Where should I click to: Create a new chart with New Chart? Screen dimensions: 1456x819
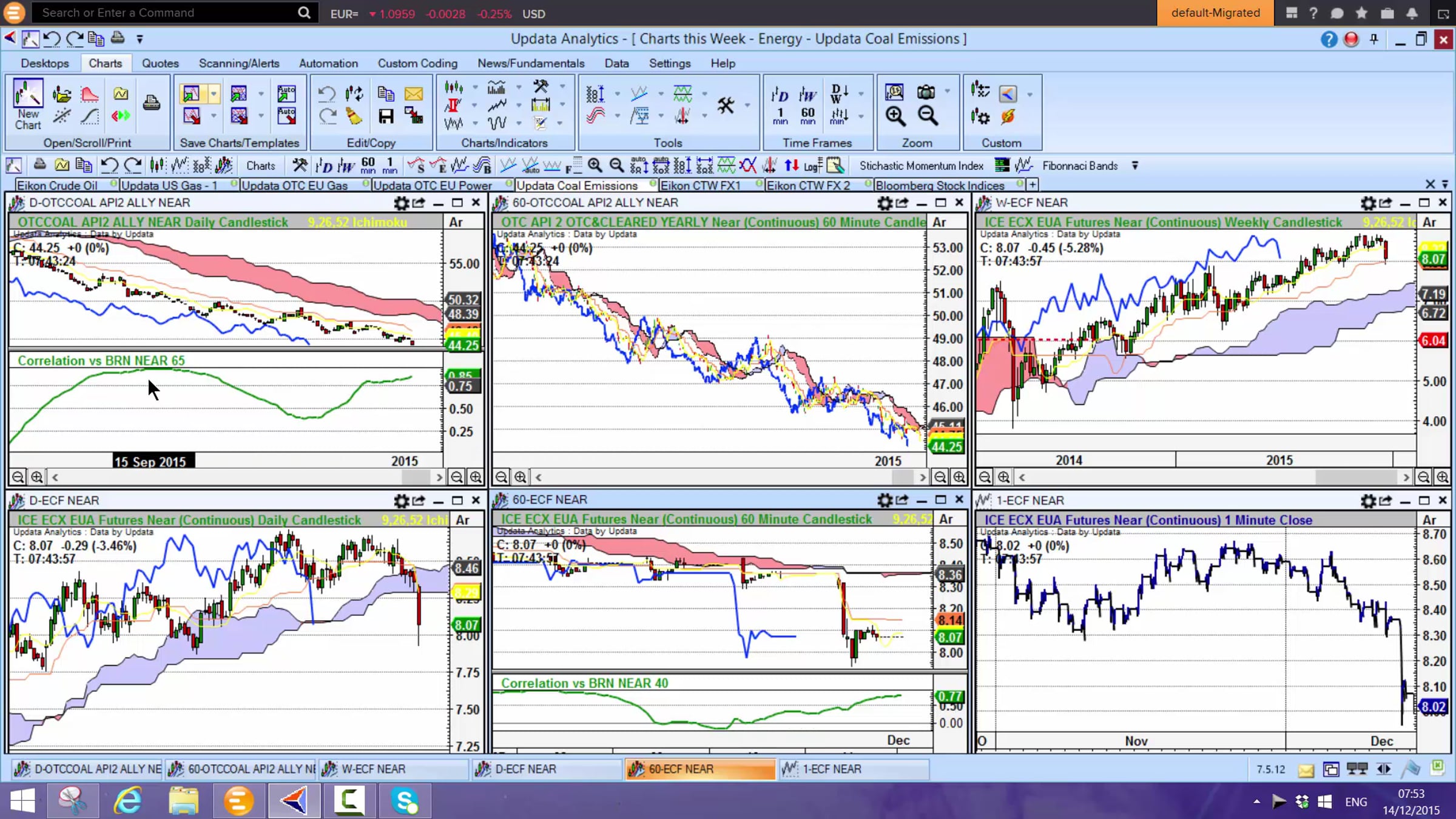(x=28, y=105)
